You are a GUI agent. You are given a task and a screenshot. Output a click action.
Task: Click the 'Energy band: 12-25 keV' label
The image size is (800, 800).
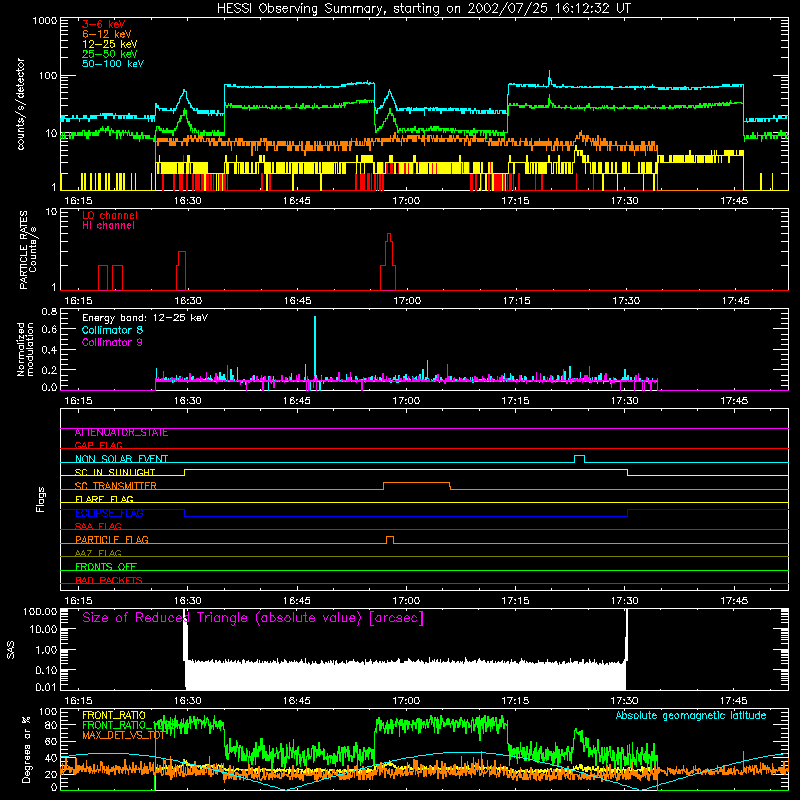pyautogui.click(x=145, y=318)
